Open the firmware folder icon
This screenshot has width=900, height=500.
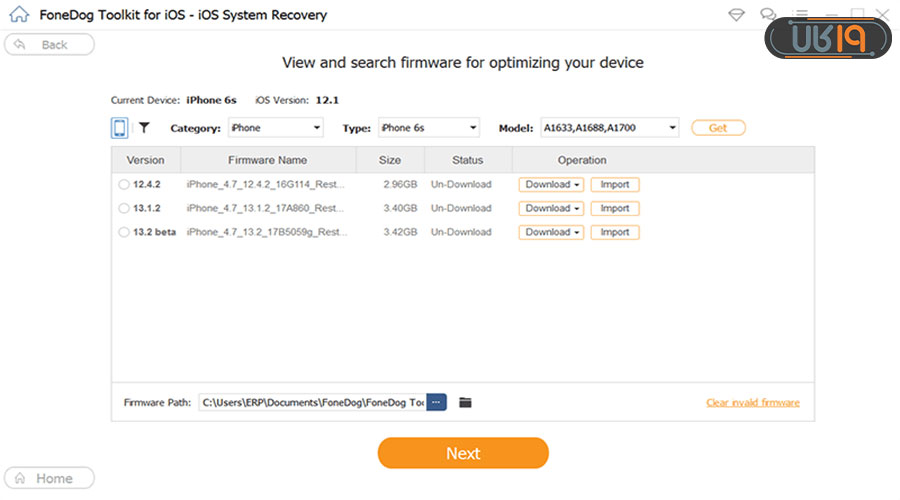coord(465,402)
